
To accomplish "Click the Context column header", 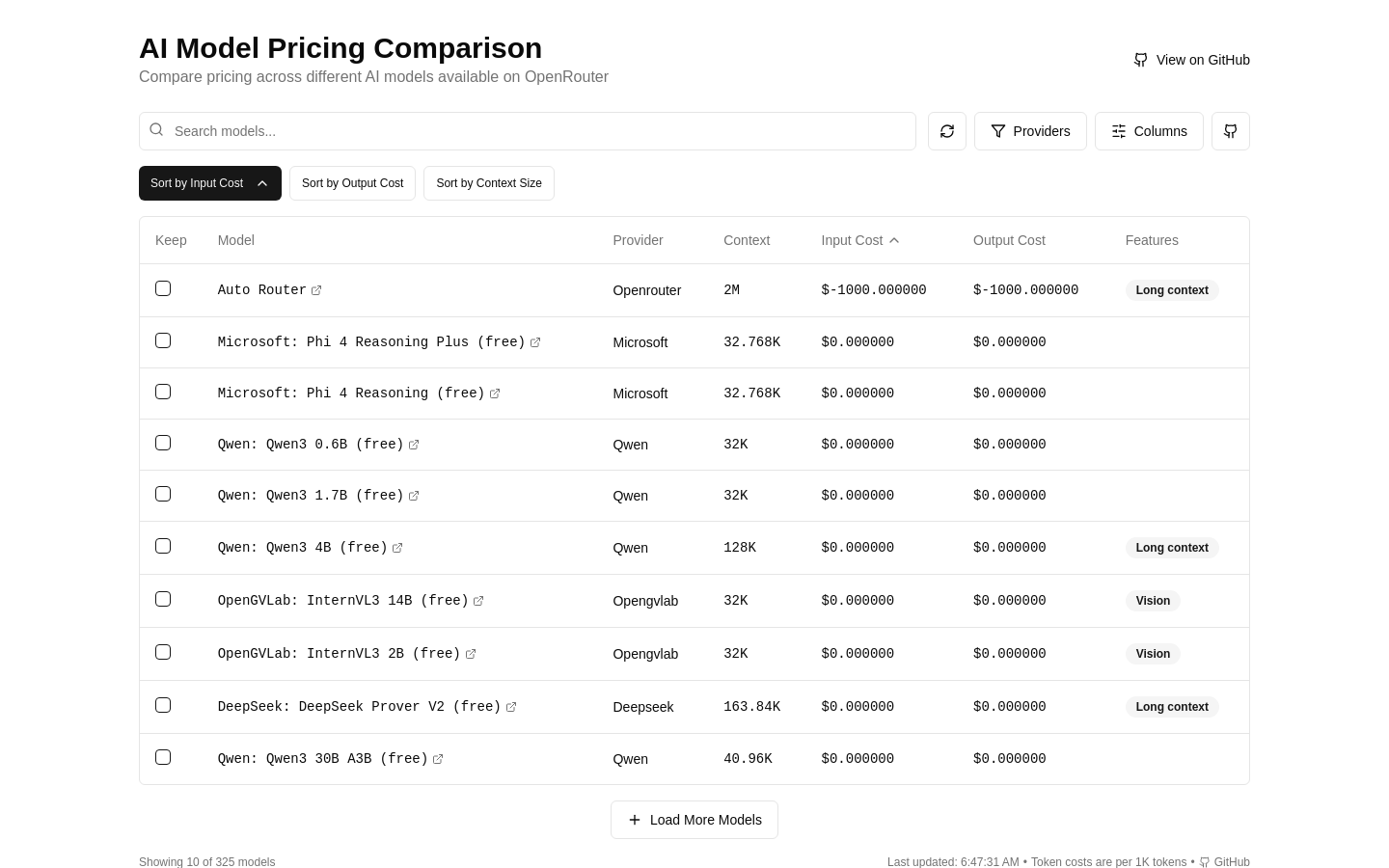I will tap(747, 240).
